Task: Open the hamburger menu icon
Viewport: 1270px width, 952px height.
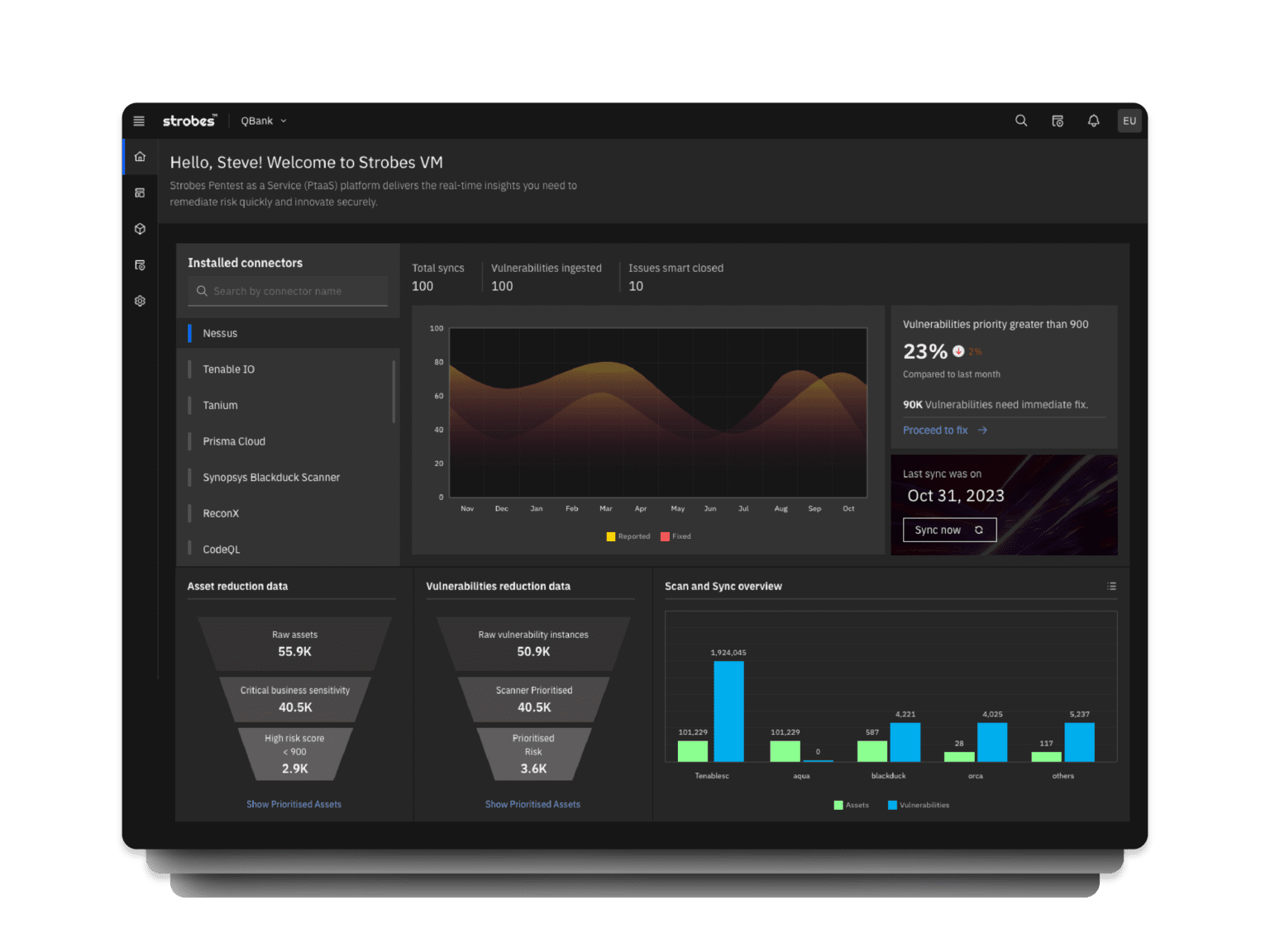Action: [138, 121]
